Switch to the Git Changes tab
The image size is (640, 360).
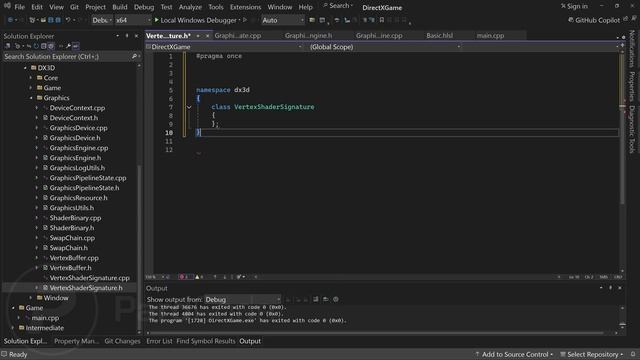coord(122,341)
